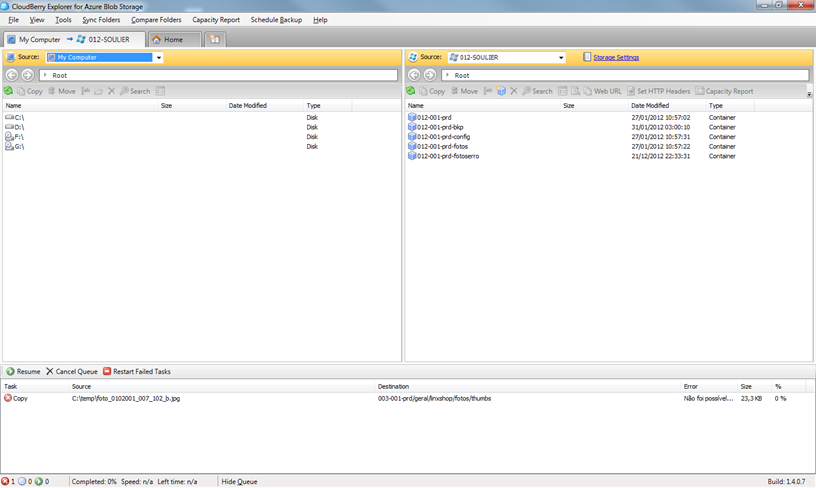The width and height of the screenshot is (816, 488).
Task: Click Set HTTP Headers in the toolbar
Action: (x=658, y=91)
